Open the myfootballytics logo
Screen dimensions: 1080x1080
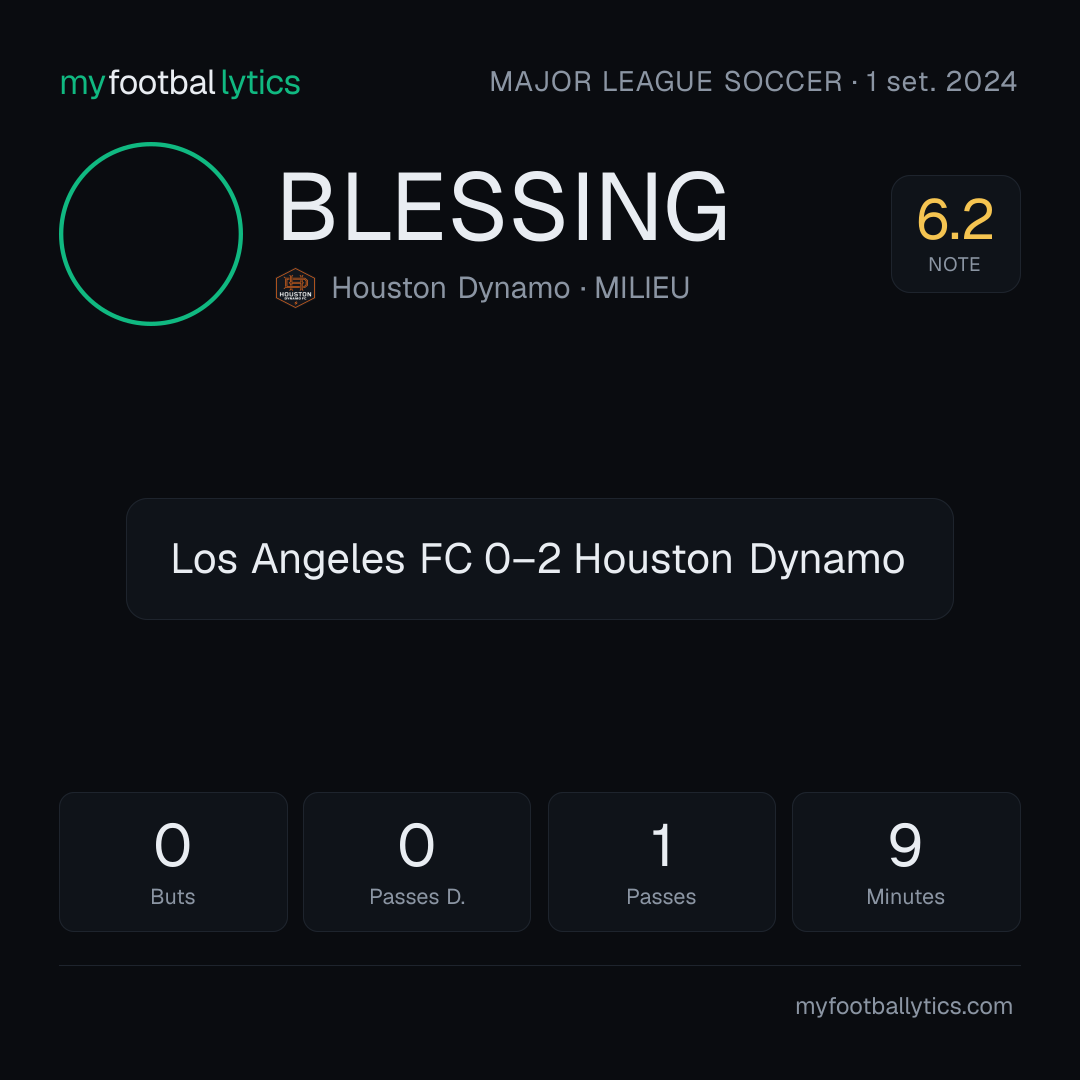coord(180,83)
